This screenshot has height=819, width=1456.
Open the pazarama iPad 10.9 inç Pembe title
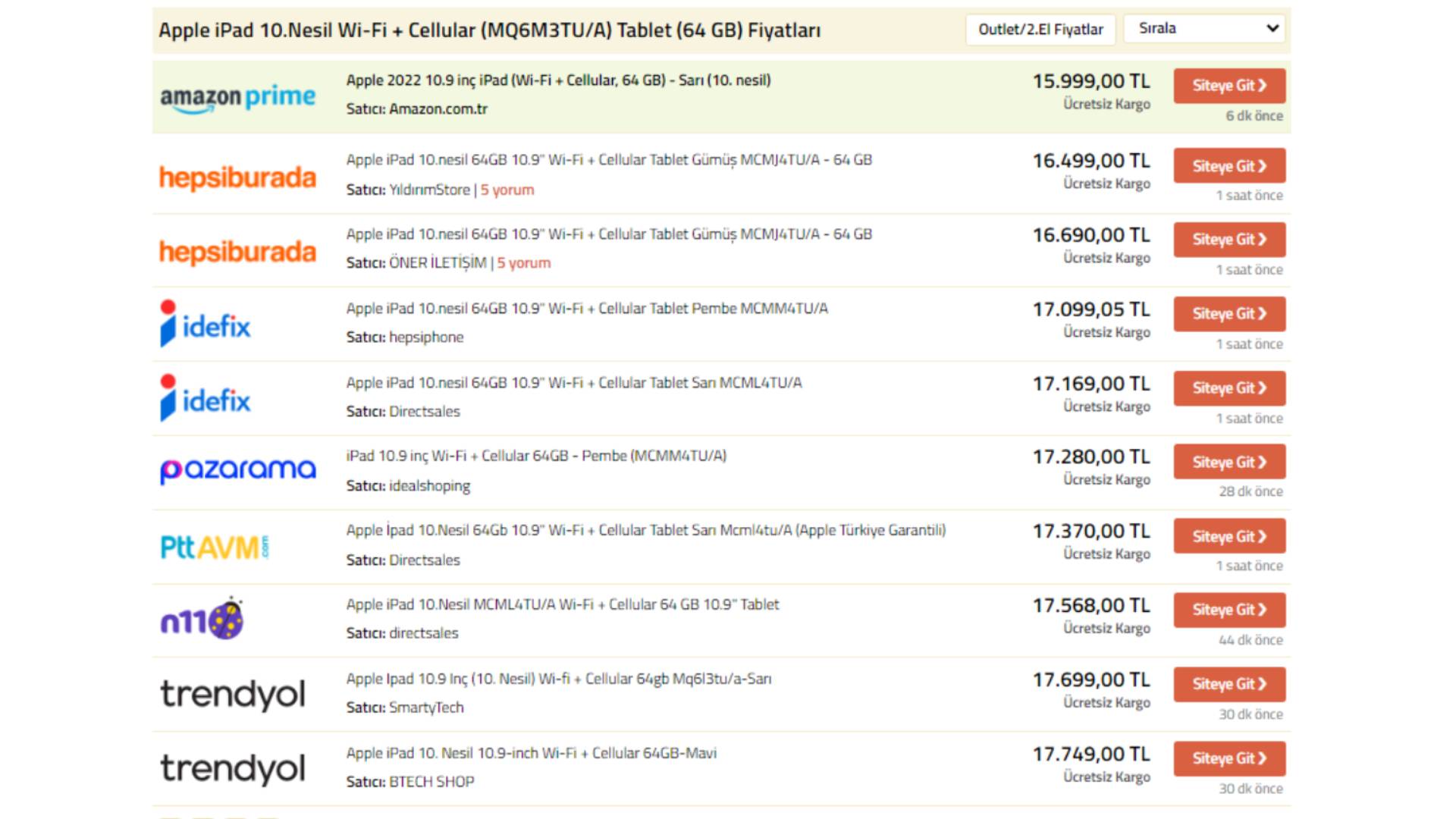point(536,456)
